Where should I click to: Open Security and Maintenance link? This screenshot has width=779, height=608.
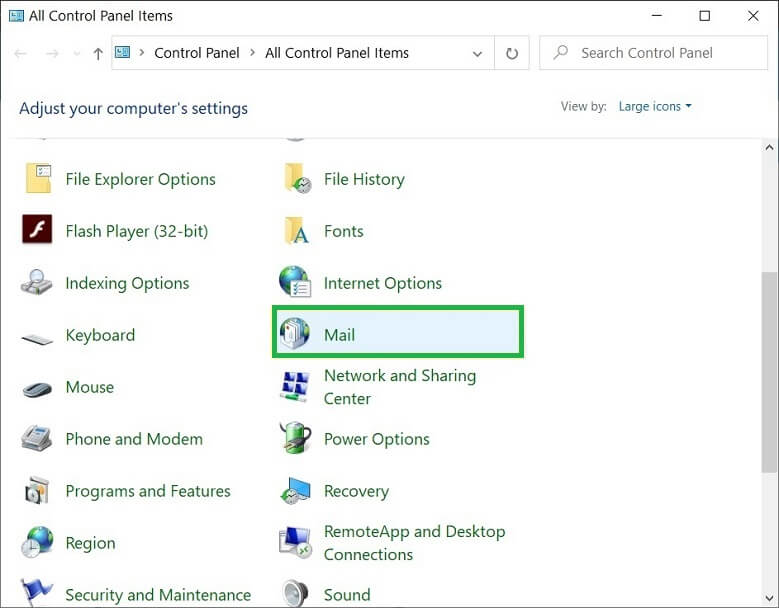coord(158,595)
